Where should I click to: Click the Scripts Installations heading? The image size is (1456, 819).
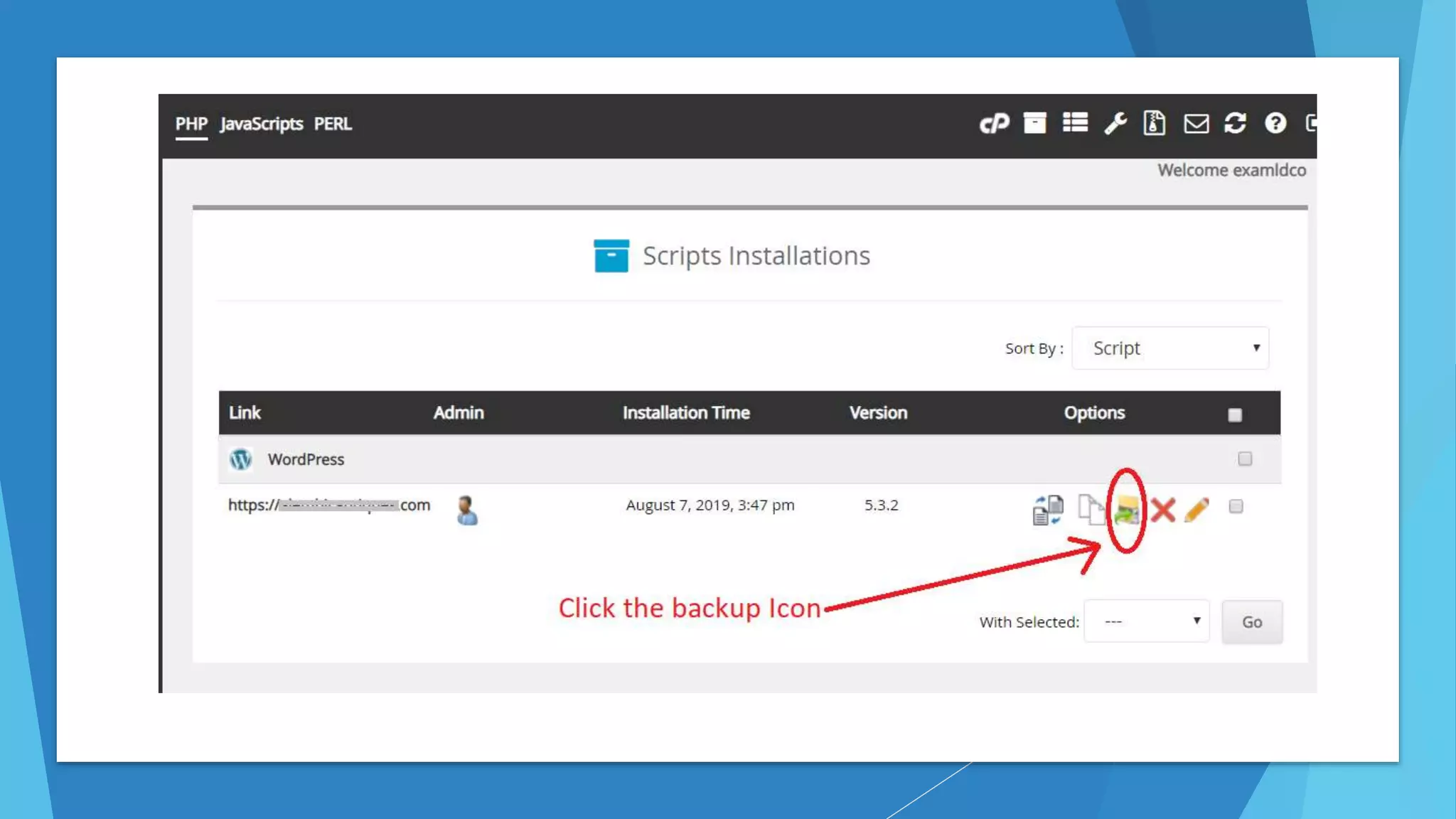pos(756,256)
